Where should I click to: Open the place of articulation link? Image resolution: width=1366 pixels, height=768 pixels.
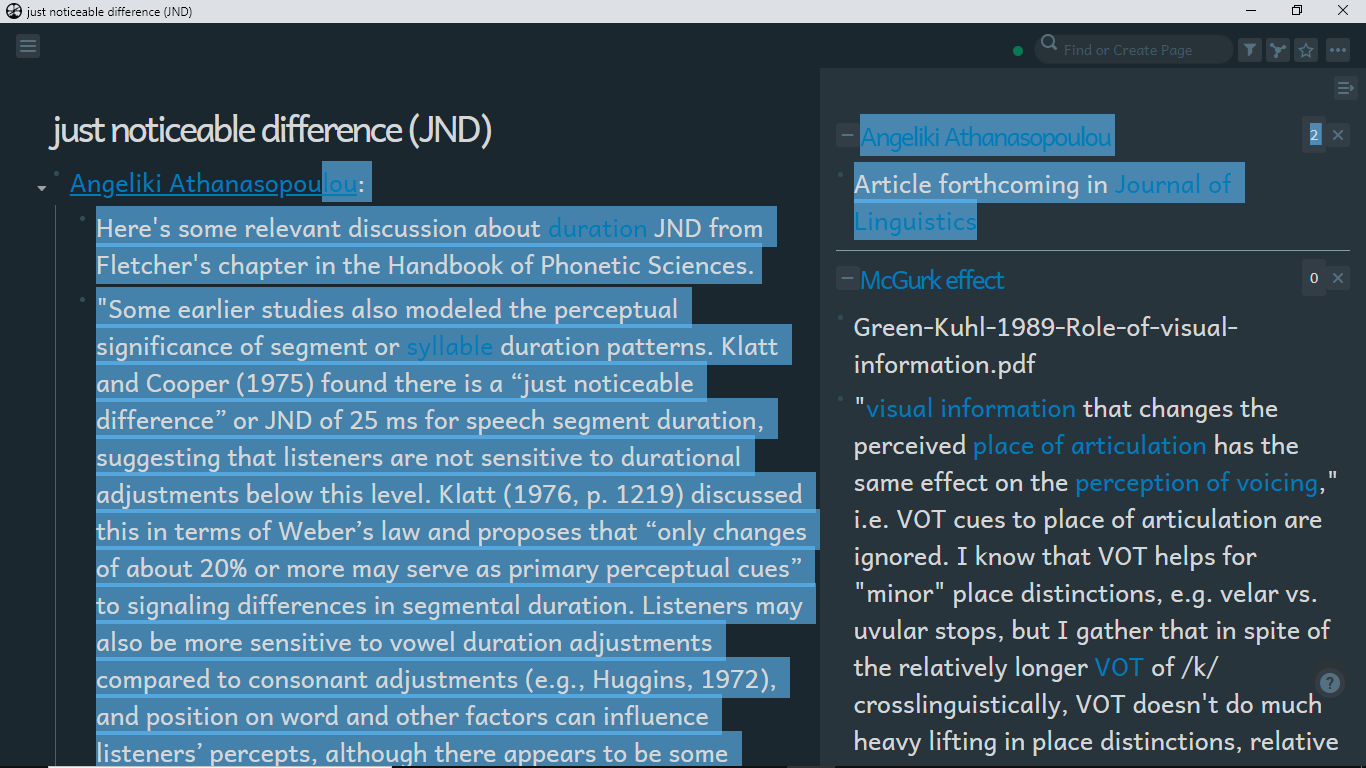[1089, 445]
